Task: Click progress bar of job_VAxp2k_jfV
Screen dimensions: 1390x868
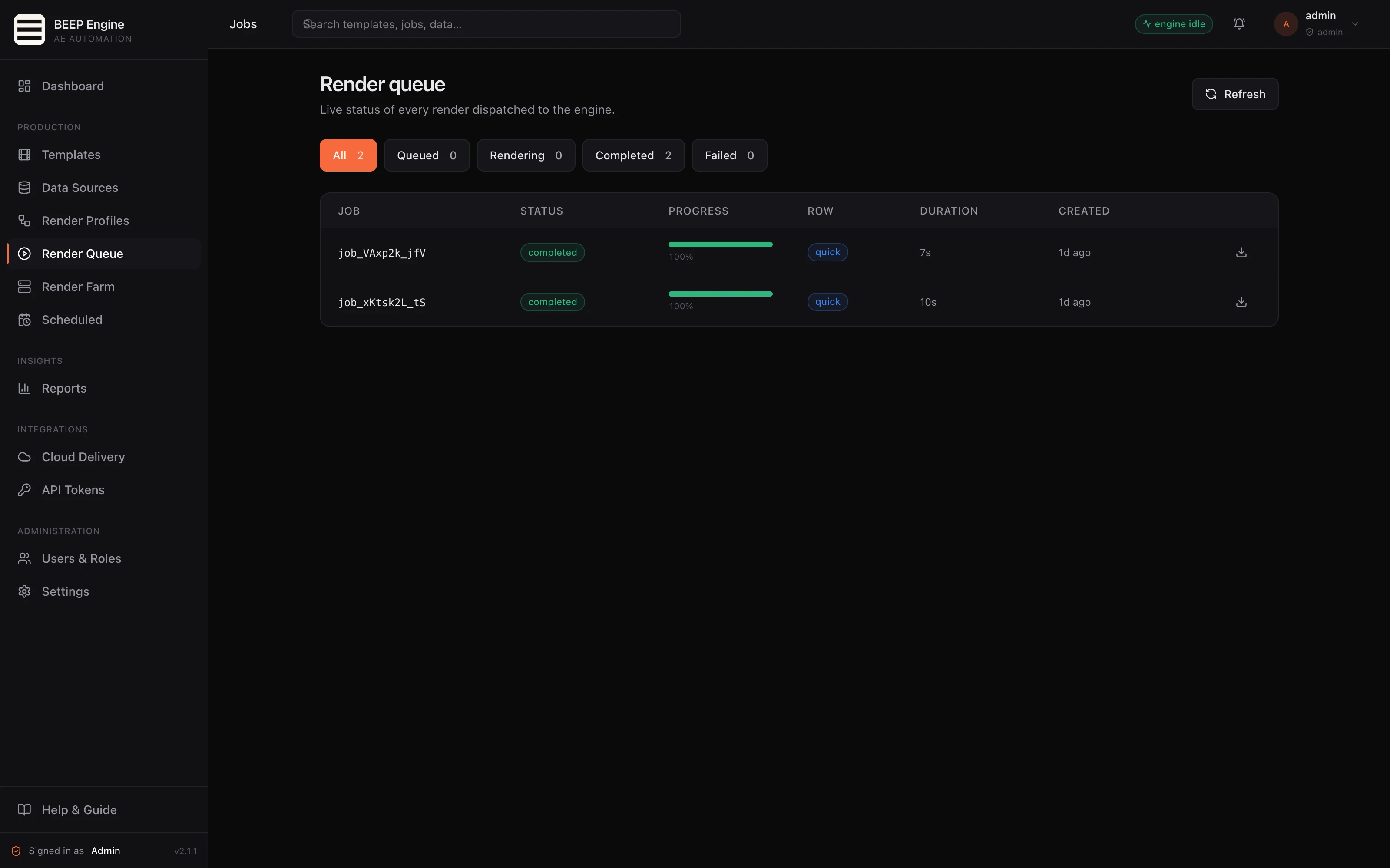Action: click(x=721, y=244)
